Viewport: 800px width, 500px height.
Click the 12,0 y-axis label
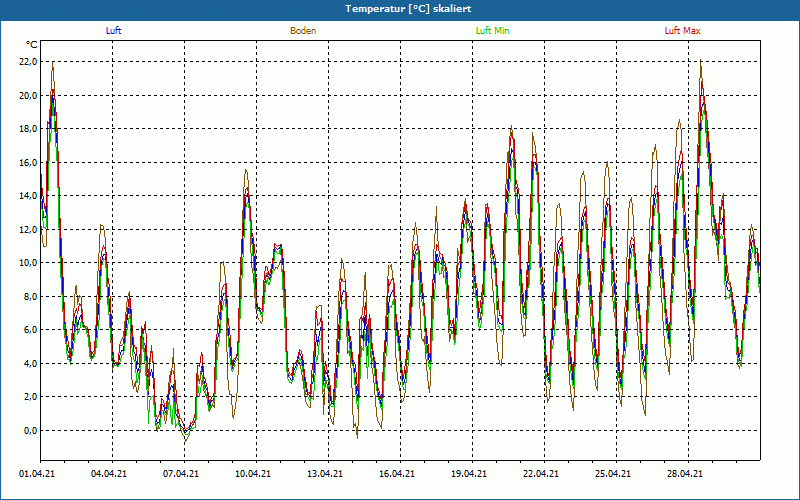28,230
